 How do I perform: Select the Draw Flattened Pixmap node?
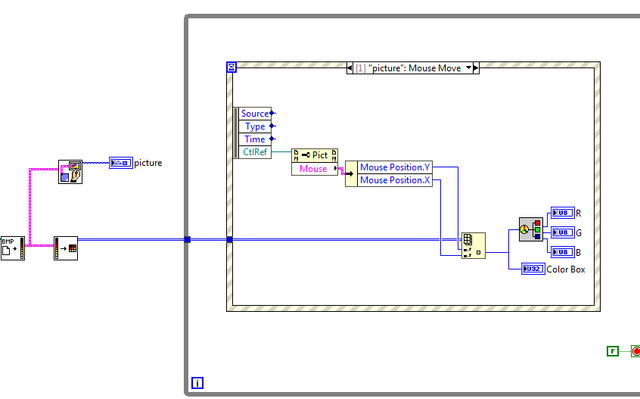point(70,171)
